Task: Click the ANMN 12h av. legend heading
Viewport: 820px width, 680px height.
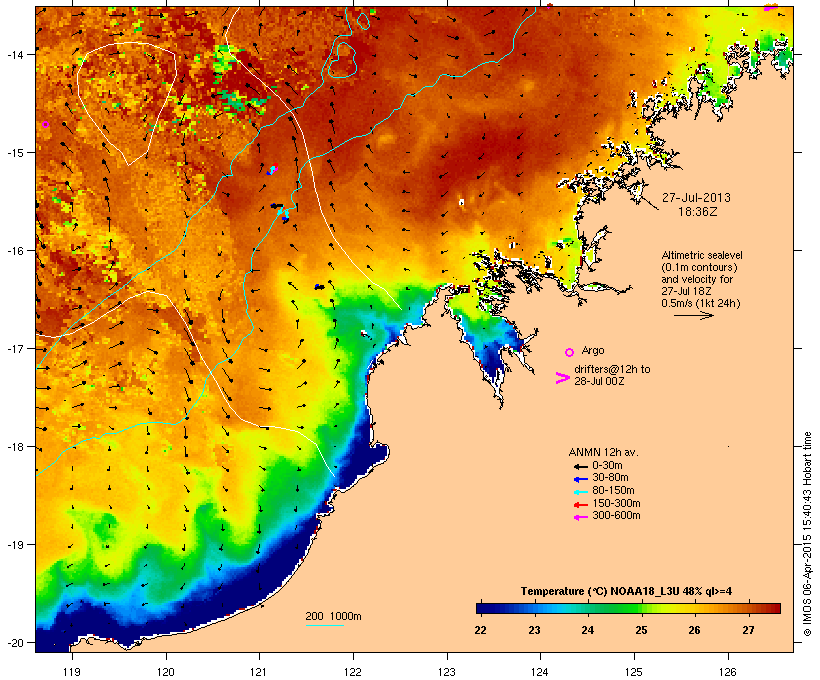Action: point(603,452)
